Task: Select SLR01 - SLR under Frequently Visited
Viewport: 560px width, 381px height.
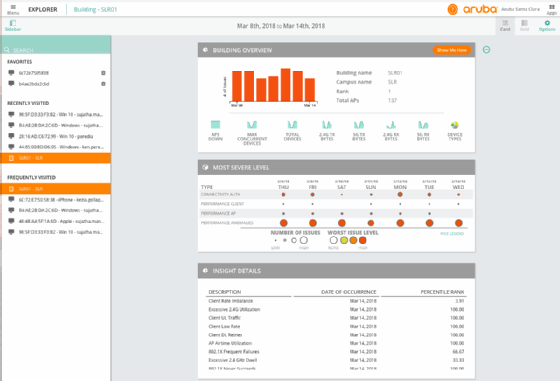Action: 56,189
